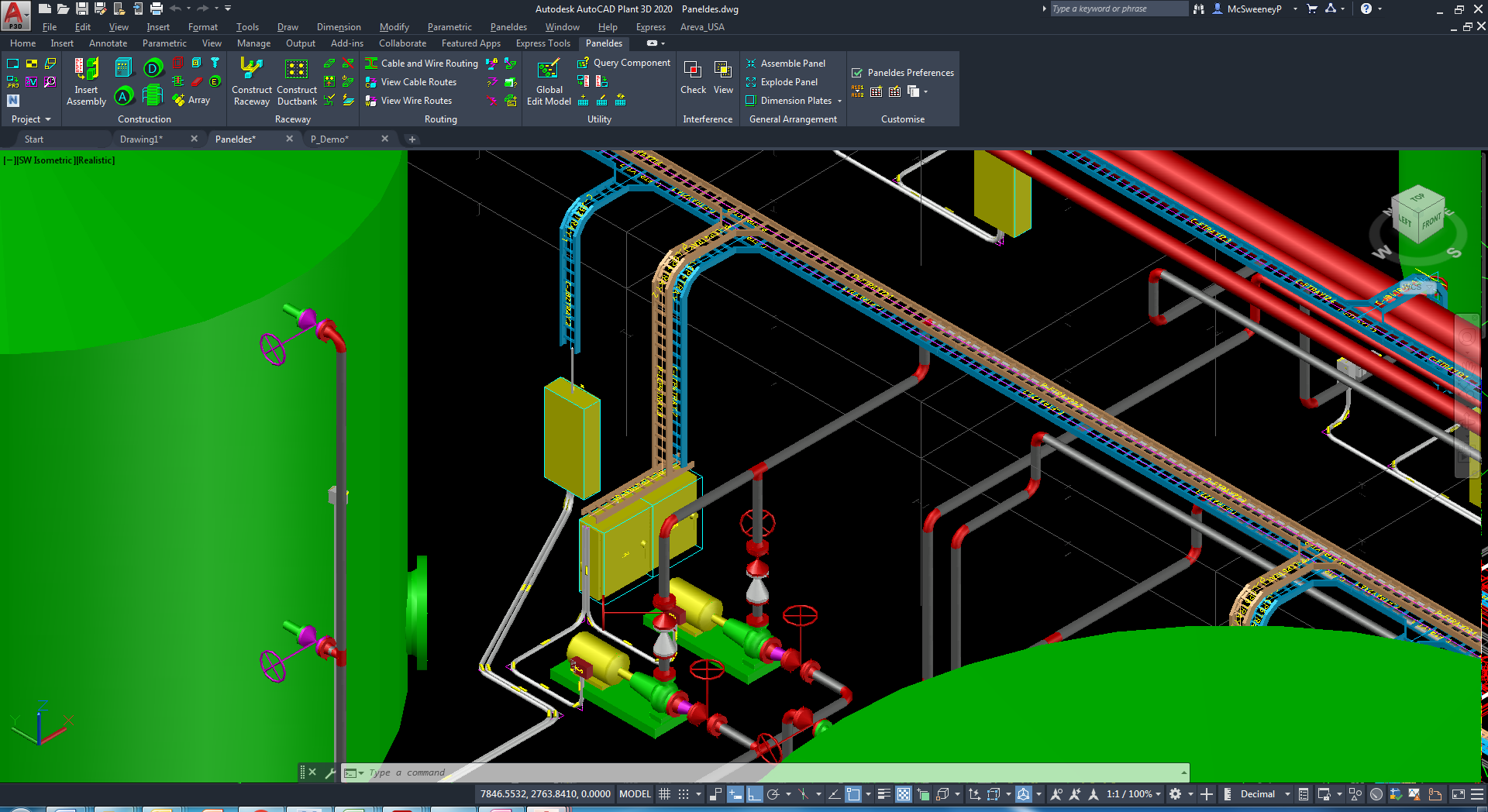Toggle Paneldes Preferences checkbox icon
This screenshot has width=1488, height=812.
tap(857, 73)
